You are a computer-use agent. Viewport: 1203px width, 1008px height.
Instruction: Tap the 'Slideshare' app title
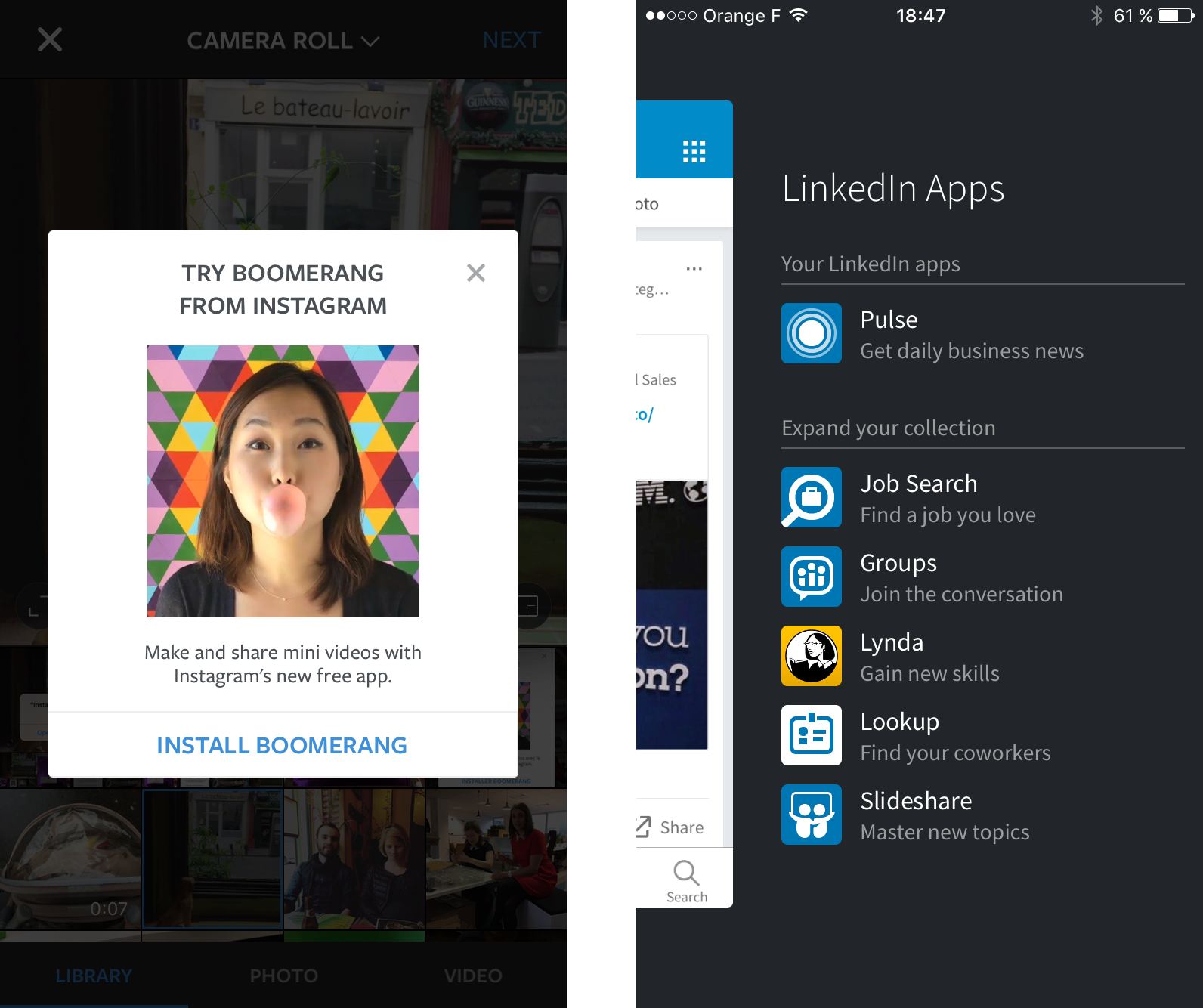pos(917,801)
